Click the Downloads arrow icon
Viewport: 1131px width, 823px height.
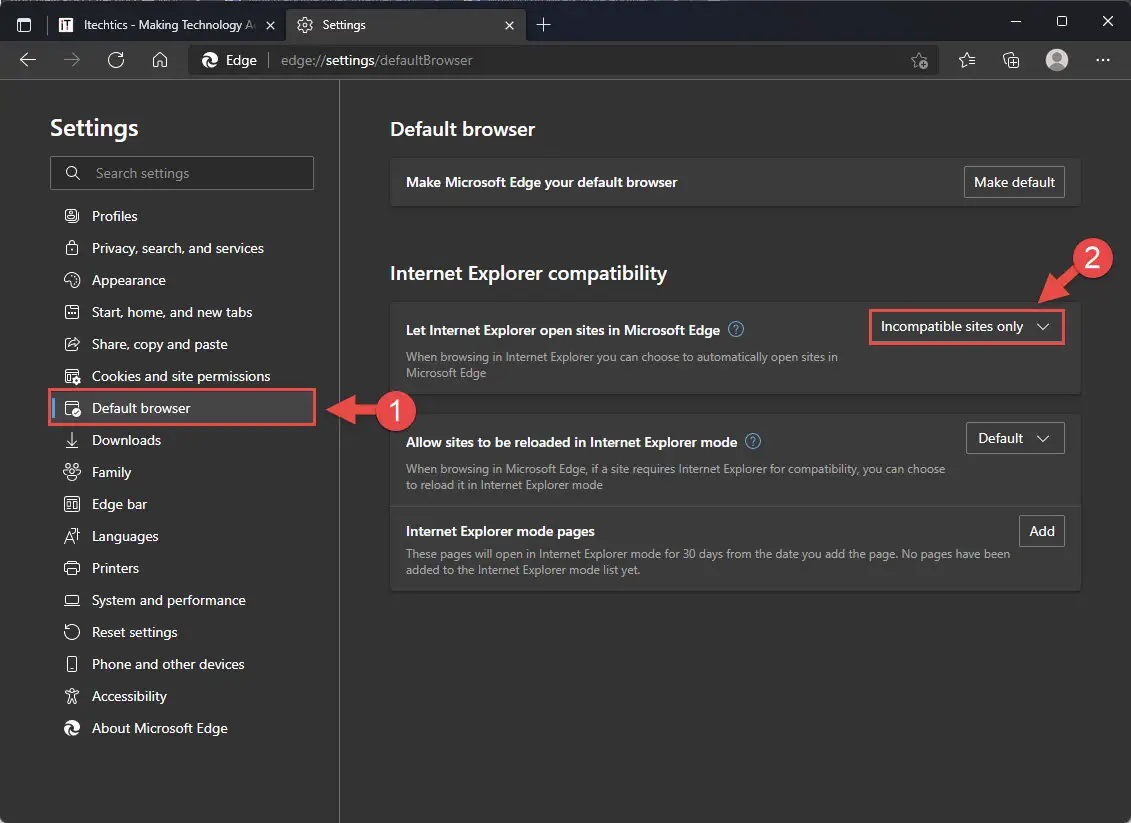point(72,440)
